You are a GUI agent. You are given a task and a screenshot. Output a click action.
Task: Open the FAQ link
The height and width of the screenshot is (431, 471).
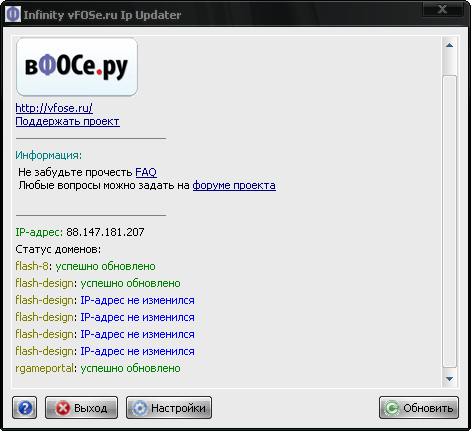(x=146, y=172)
